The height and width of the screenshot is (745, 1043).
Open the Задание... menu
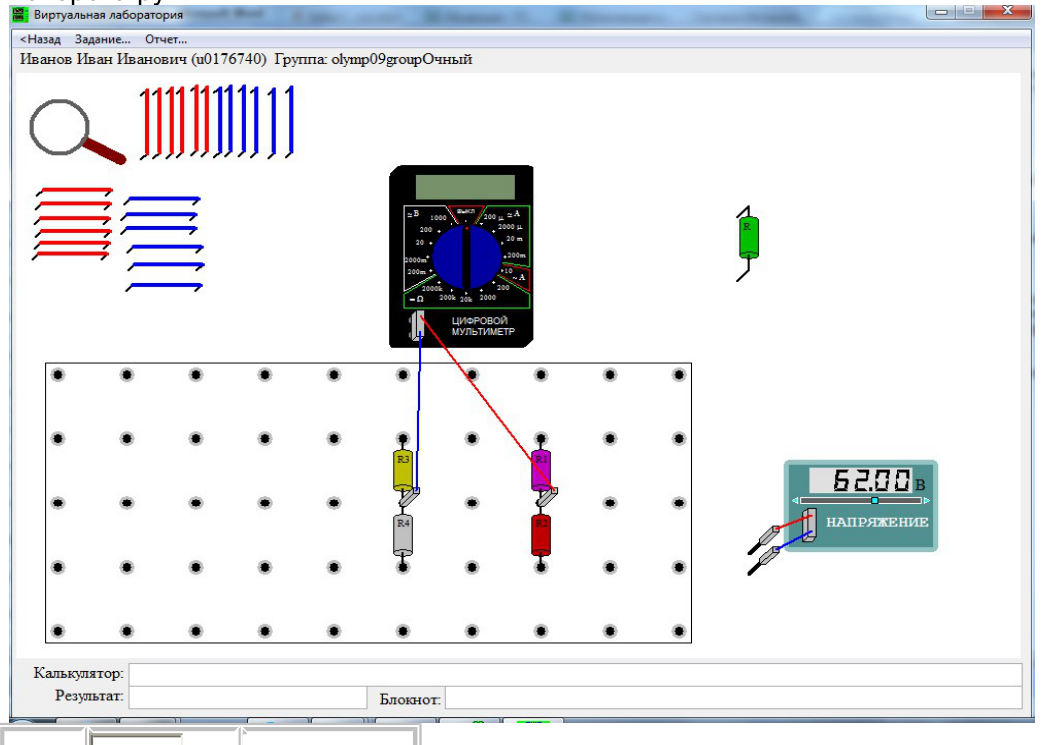coord(102,39)
